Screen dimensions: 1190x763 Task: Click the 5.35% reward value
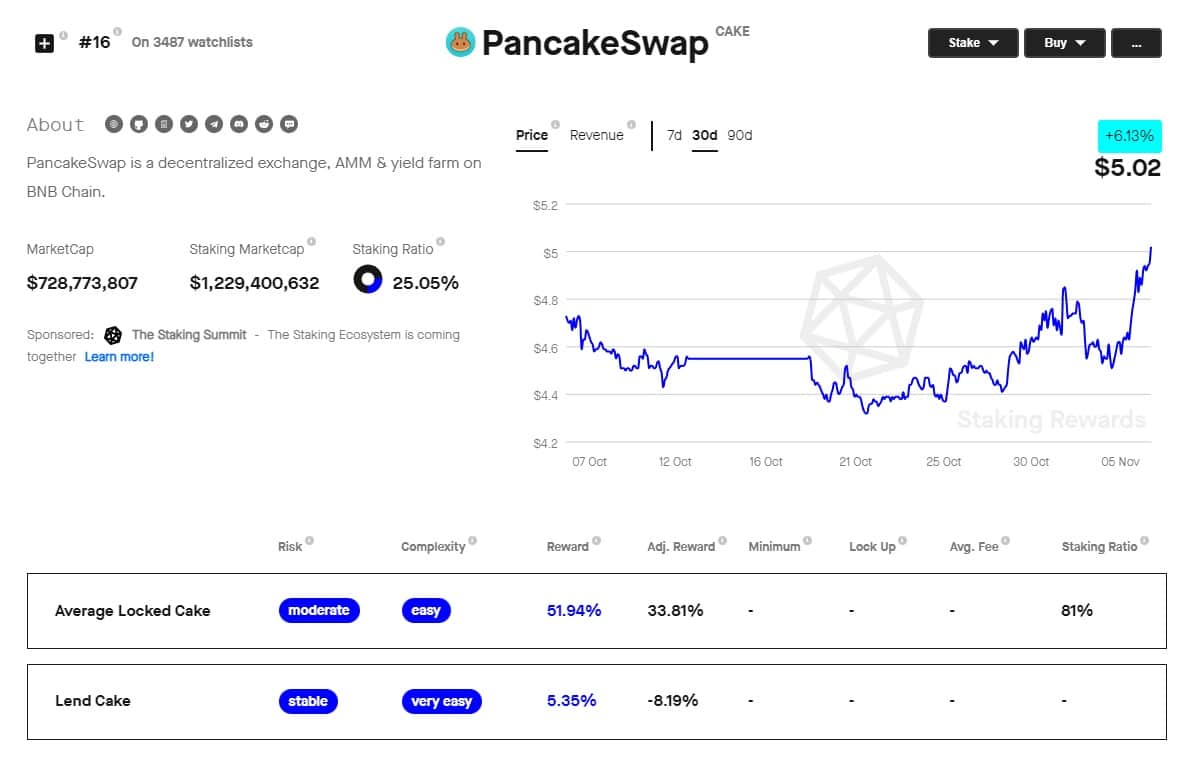coord(571,701)
